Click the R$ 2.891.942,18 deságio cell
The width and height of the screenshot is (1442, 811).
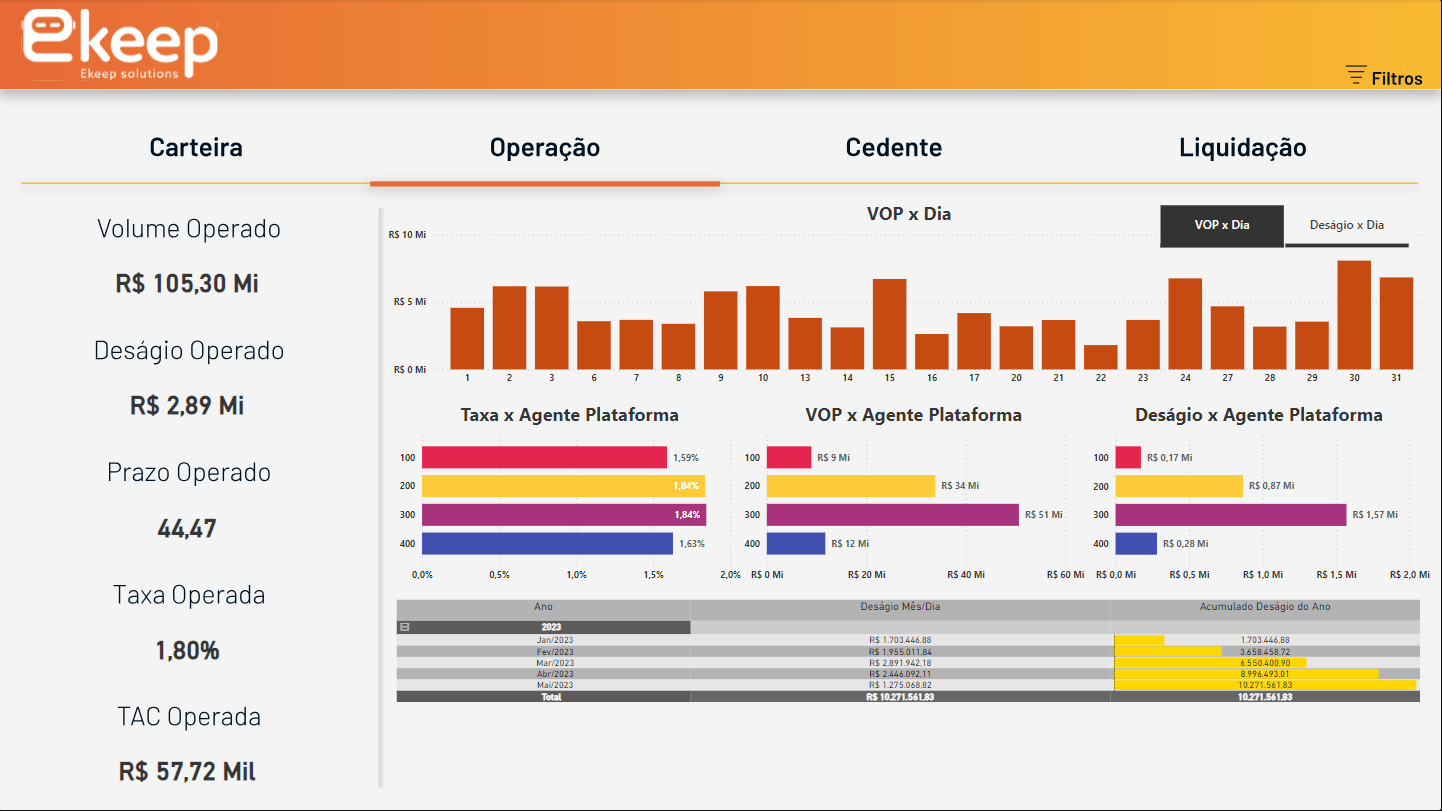point(900,663)
